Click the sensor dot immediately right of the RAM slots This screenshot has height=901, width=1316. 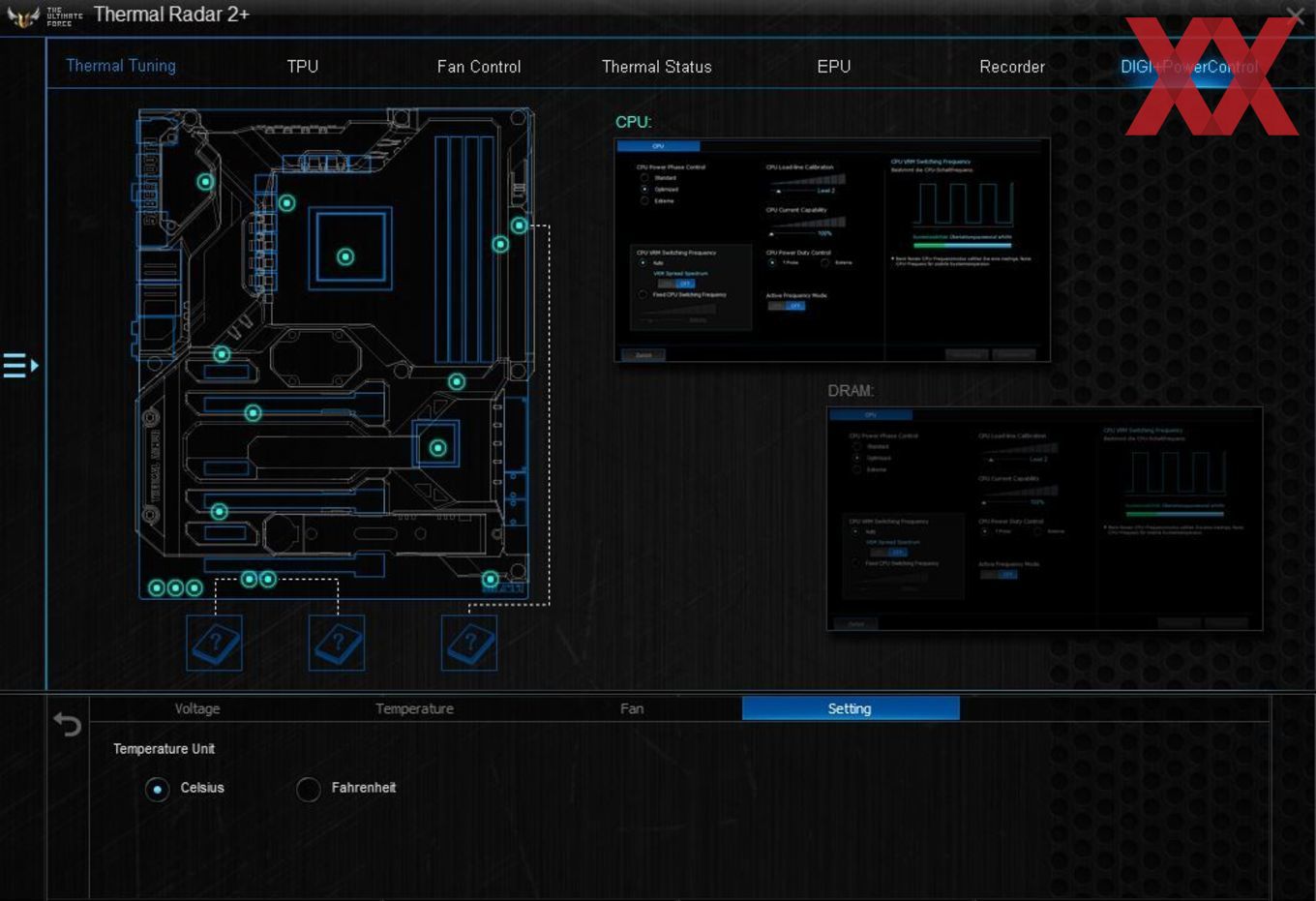(500, 245)
